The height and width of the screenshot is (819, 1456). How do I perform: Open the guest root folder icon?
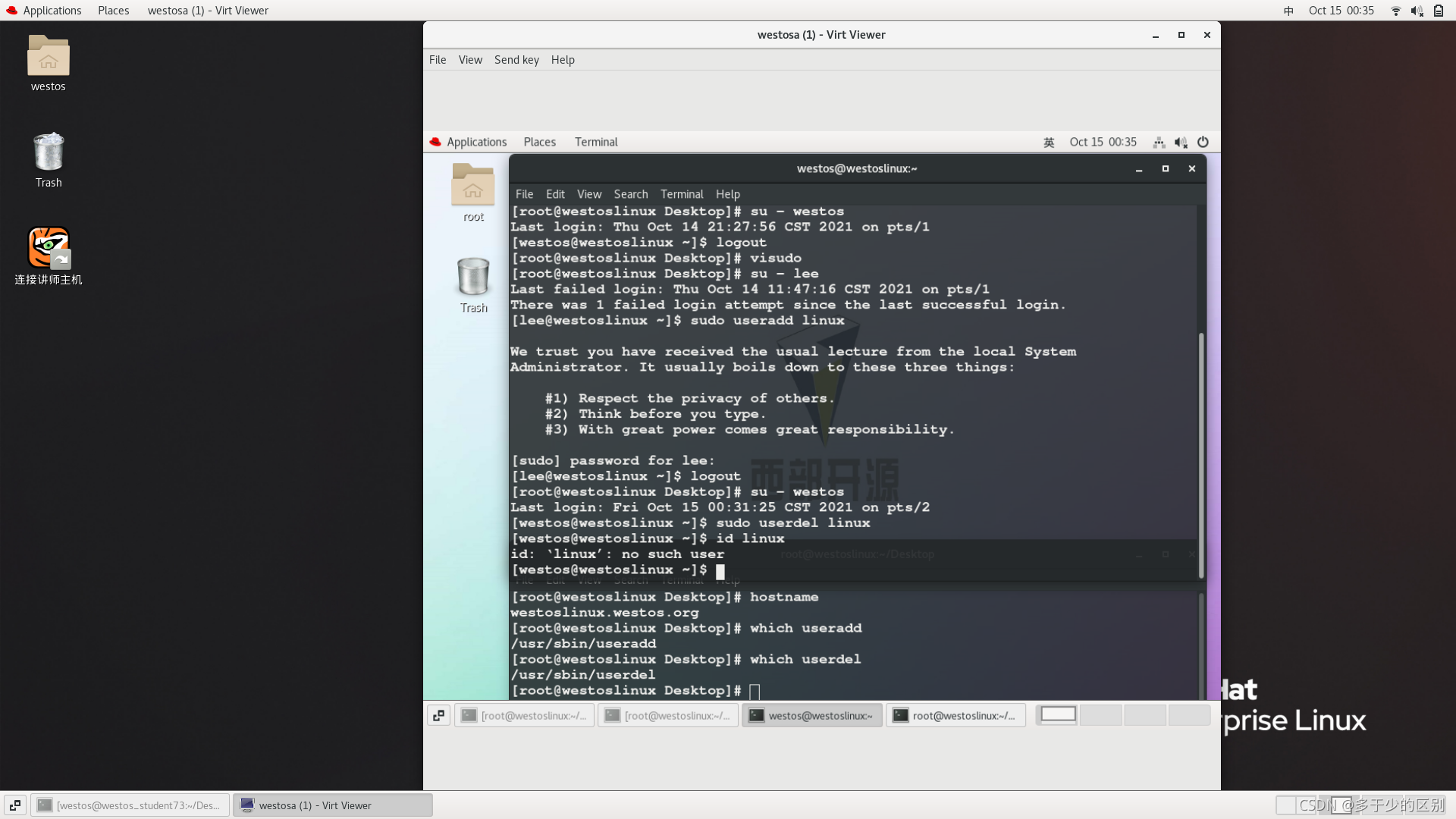[473, 185]
